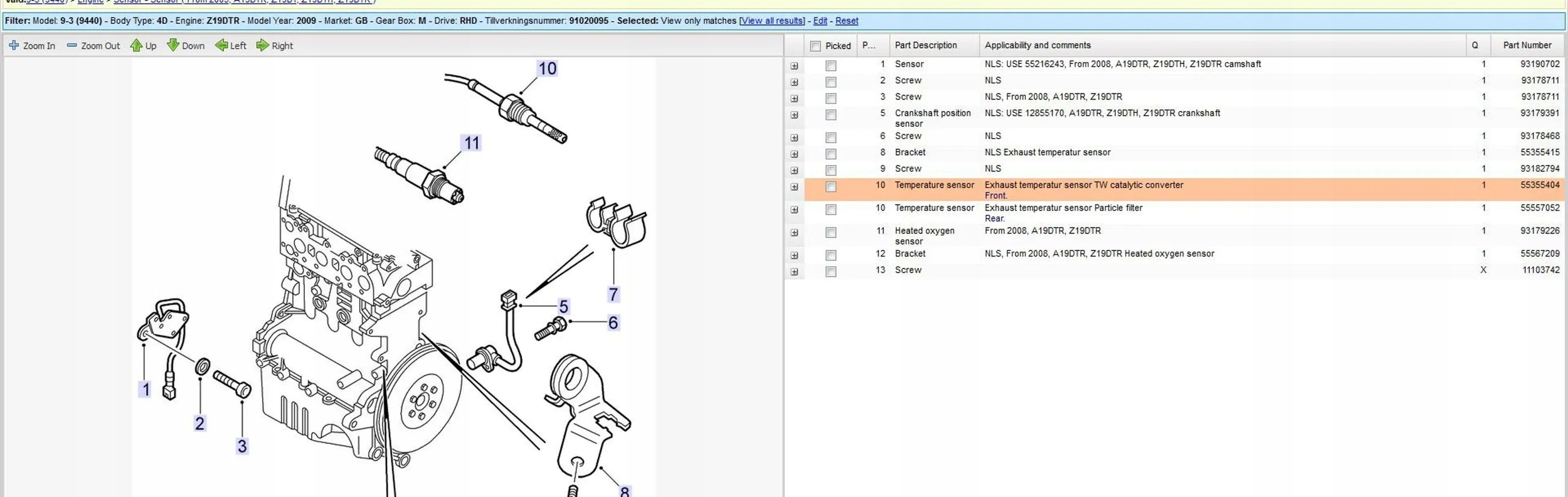
Task: Click 'Exhaust temperatur sensor Particle filter' comment
Action: 1064,208
